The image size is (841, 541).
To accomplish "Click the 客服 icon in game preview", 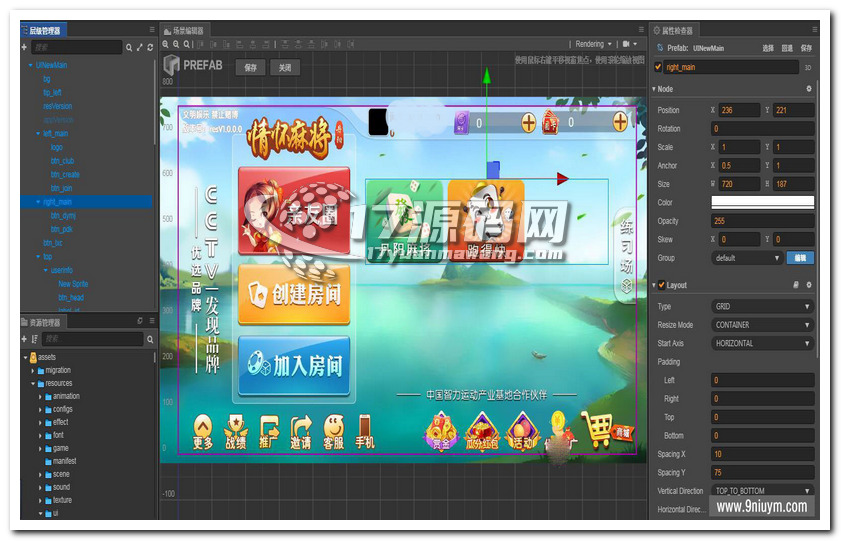I will coord(334,432).
